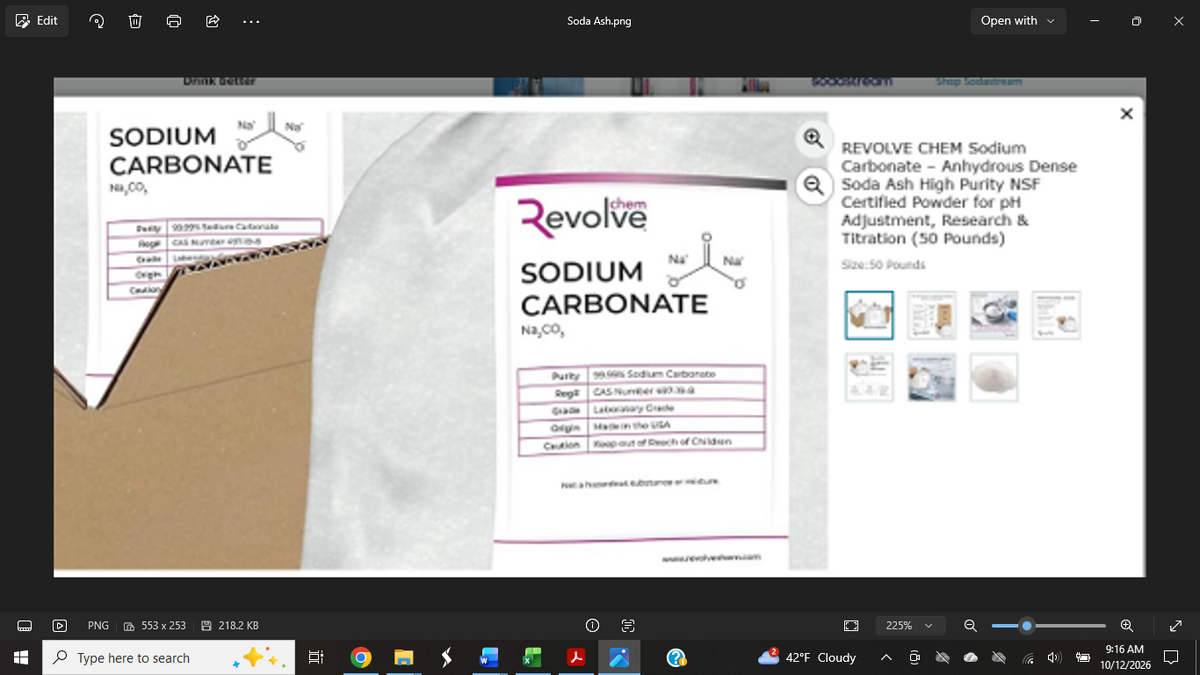Open Word from the taskbar
1200x675 pixels.
[490, 658]
